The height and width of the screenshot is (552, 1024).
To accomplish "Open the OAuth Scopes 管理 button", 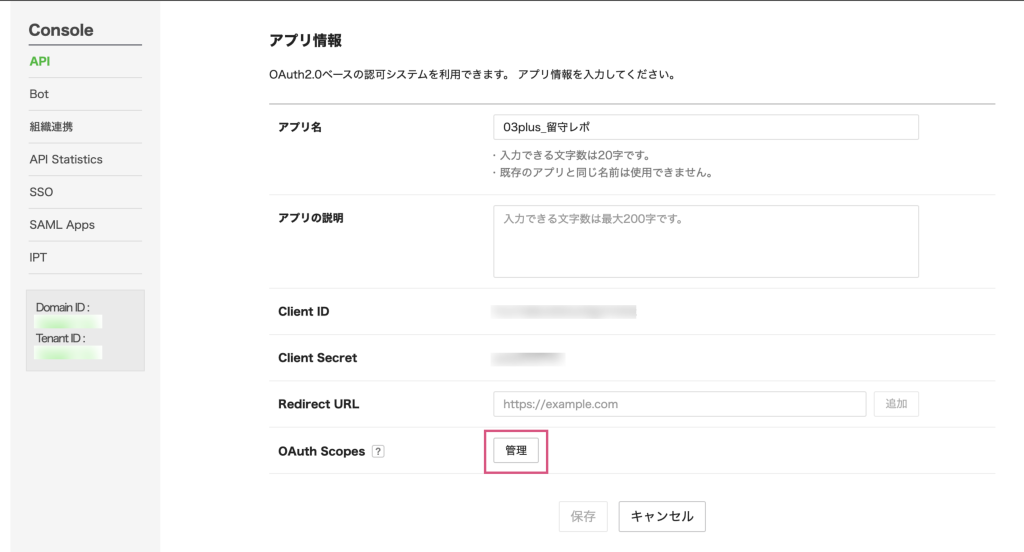I will coord(516,451).
